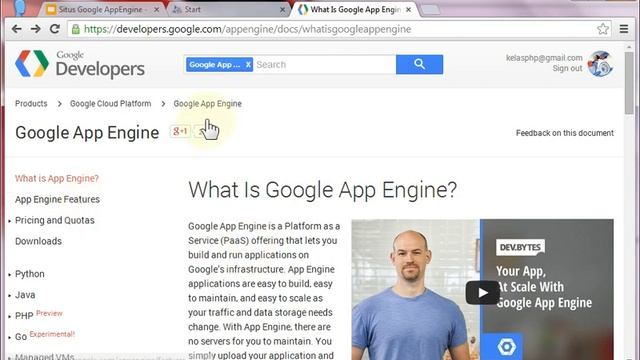Viewport: 640px width, 360px height.
Task: Bookmark this page with the star icon
Action: click(x=602, y=29)
